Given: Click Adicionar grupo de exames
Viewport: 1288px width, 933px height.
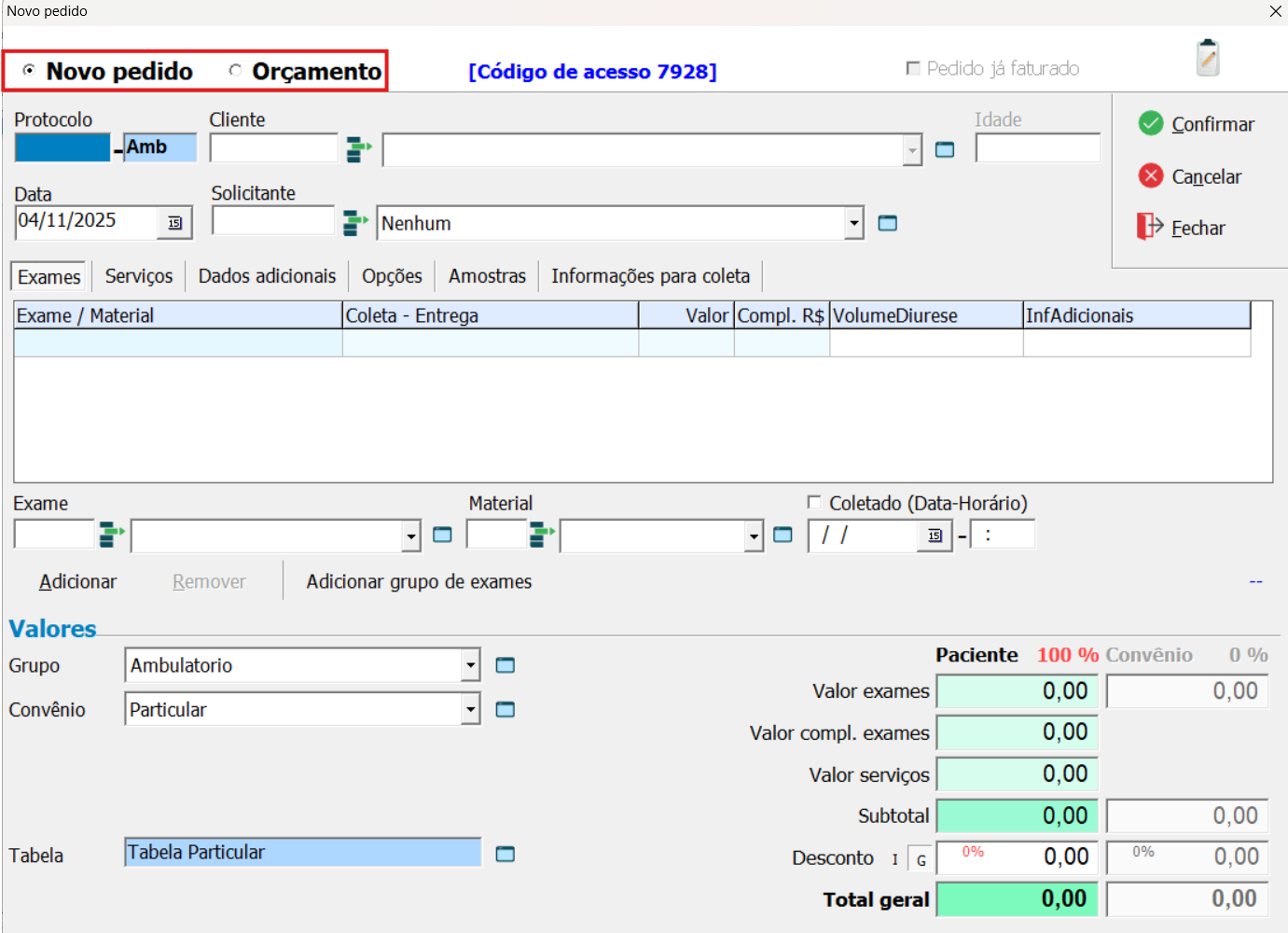Looking at the screenshot, I should [x=419, y=582].
